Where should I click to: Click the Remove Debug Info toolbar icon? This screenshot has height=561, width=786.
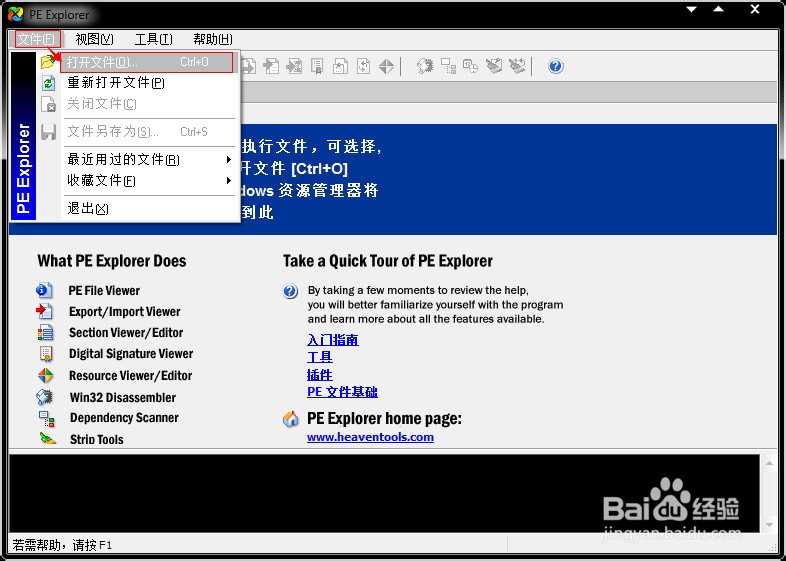point(494,66)
